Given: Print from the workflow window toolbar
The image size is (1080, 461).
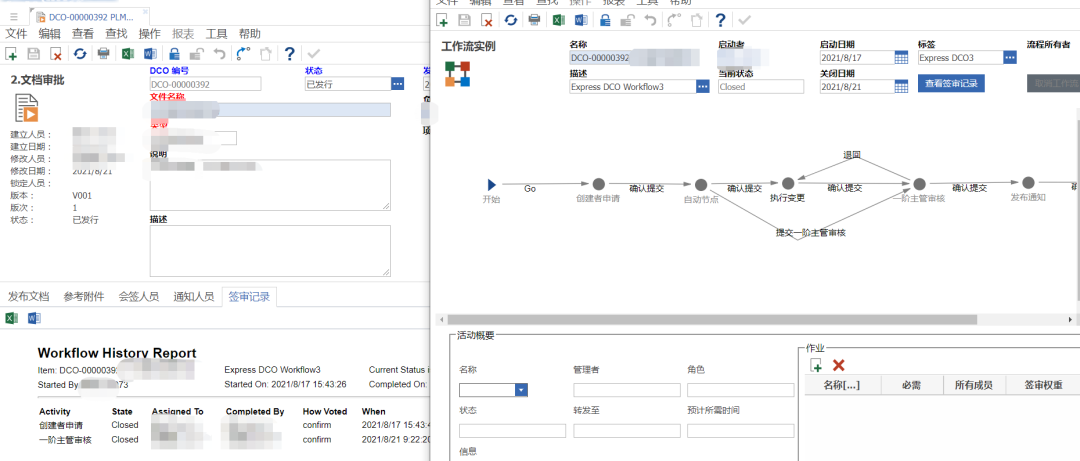Looking at the screenshot, I should [534, 20].
